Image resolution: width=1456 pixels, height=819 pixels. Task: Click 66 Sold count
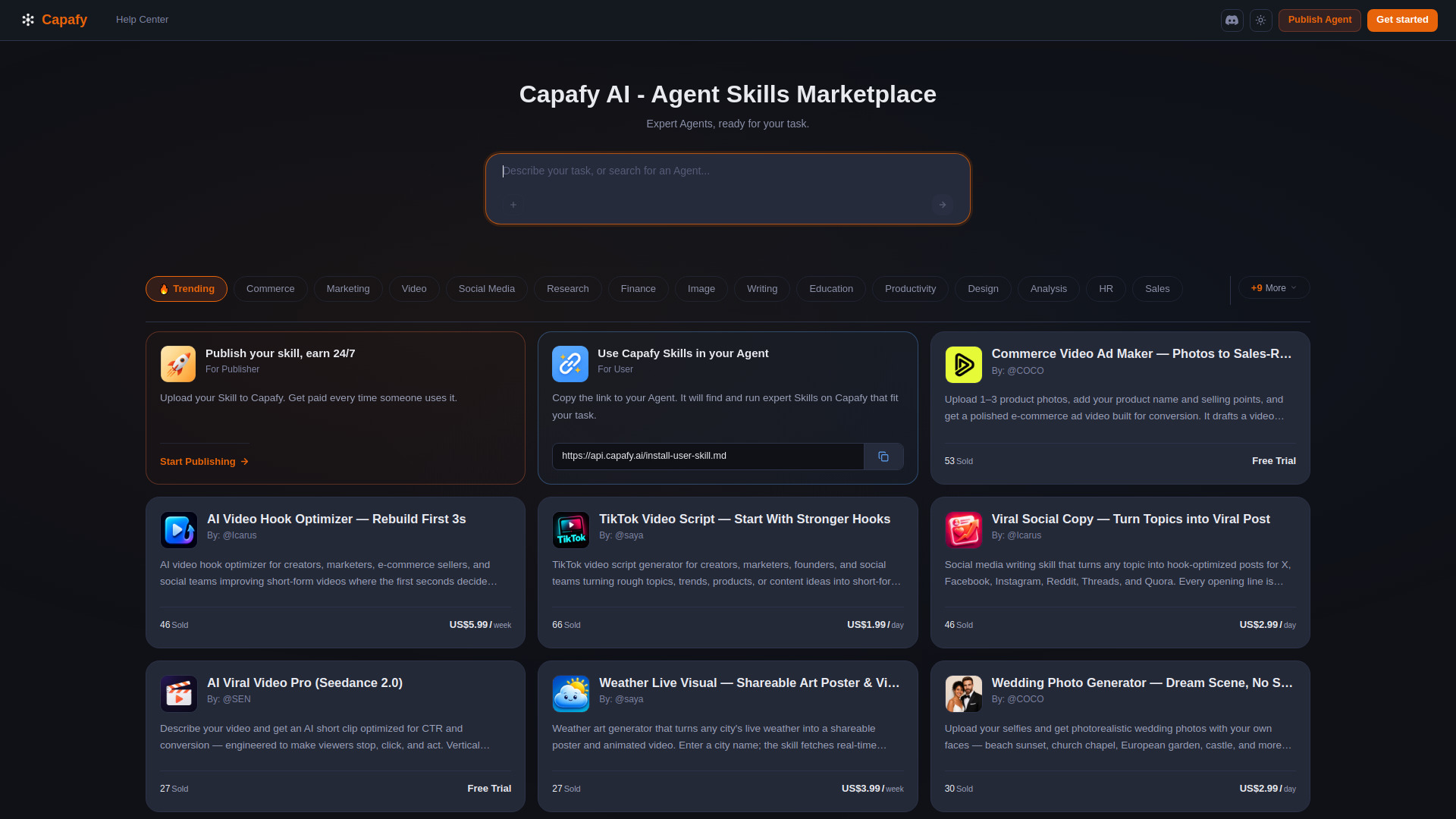point(566,625)
